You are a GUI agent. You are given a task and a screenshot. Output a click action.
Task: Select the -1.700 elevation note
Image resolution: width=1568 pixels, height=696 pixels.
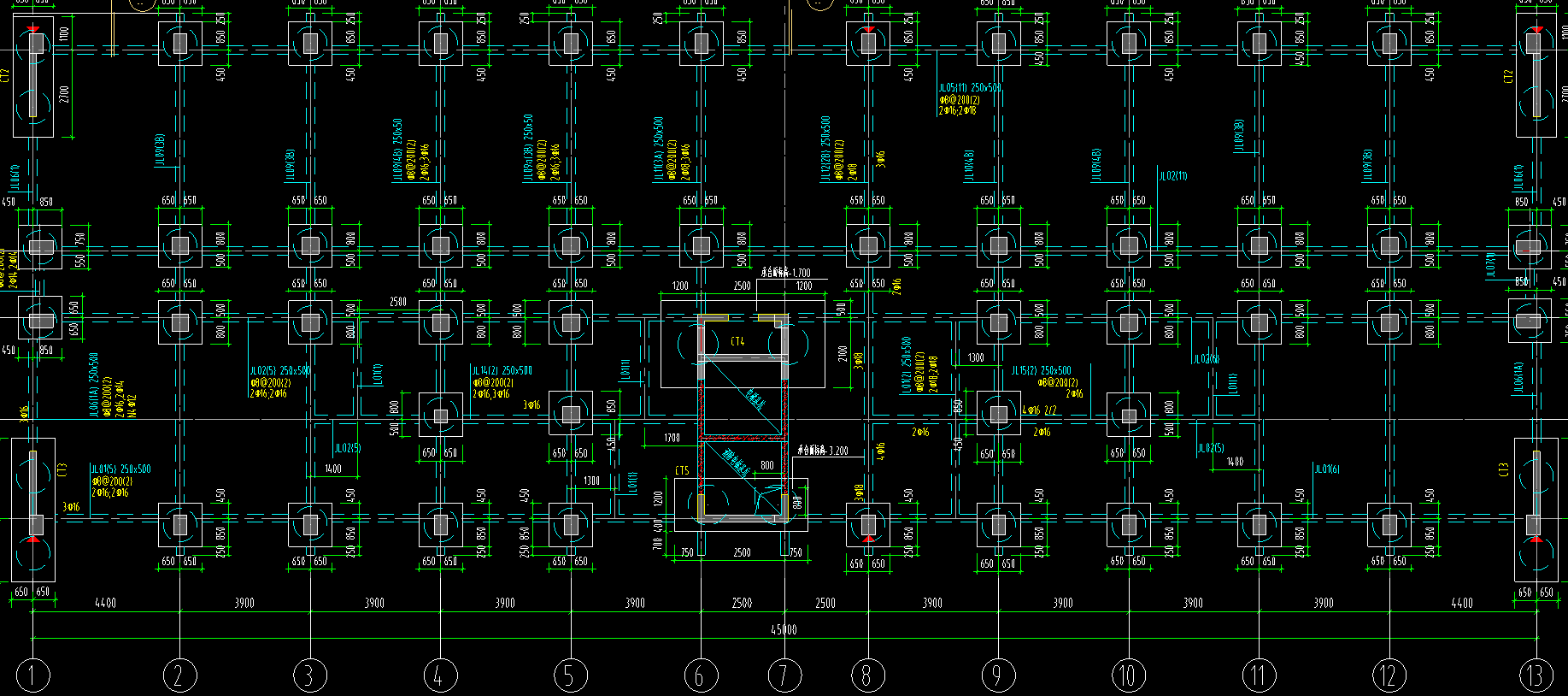coord(785,274)
